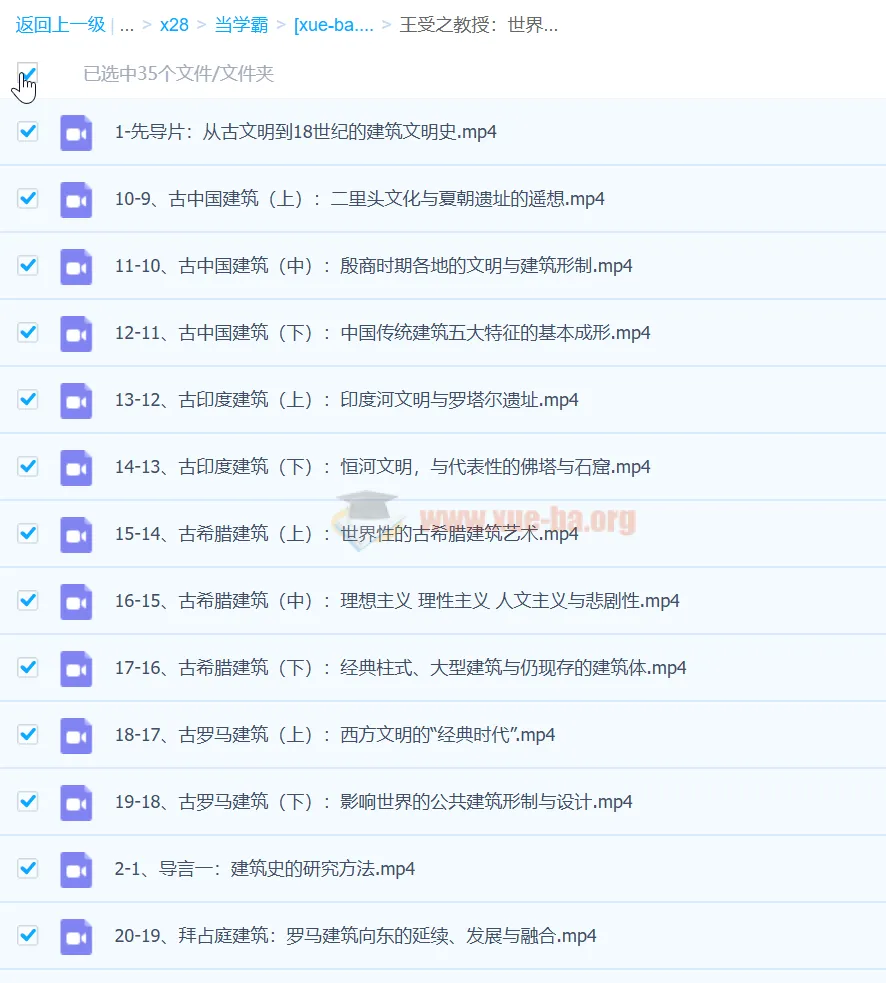Click video icon for 1-先导片 file
Viewport: 886px width, 983px height.
click(76, 132)
